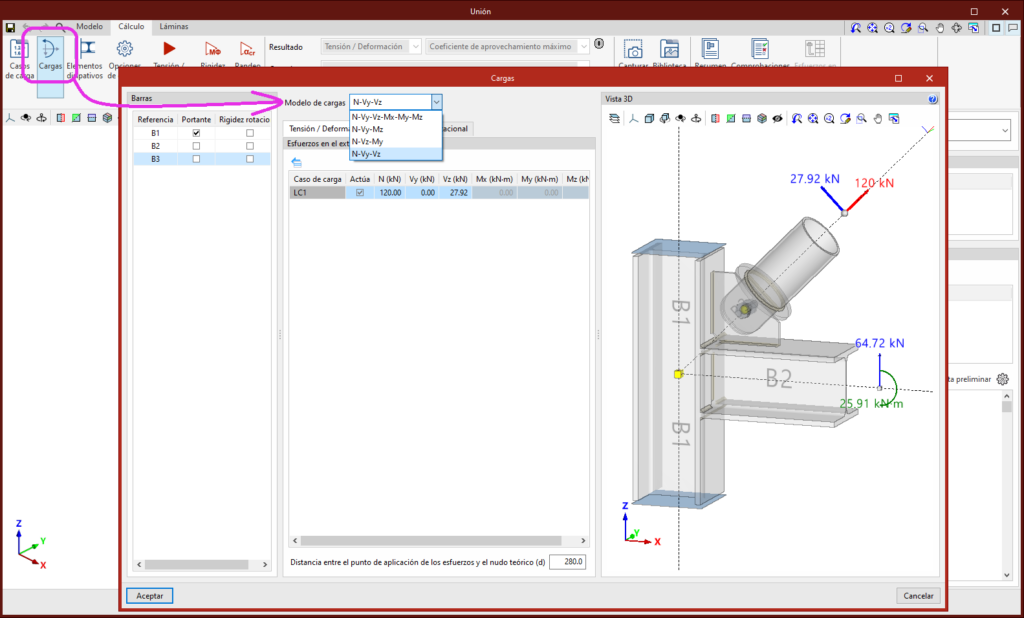Click the 3D box view icon in Vista 3D

[x=649, y=119]
